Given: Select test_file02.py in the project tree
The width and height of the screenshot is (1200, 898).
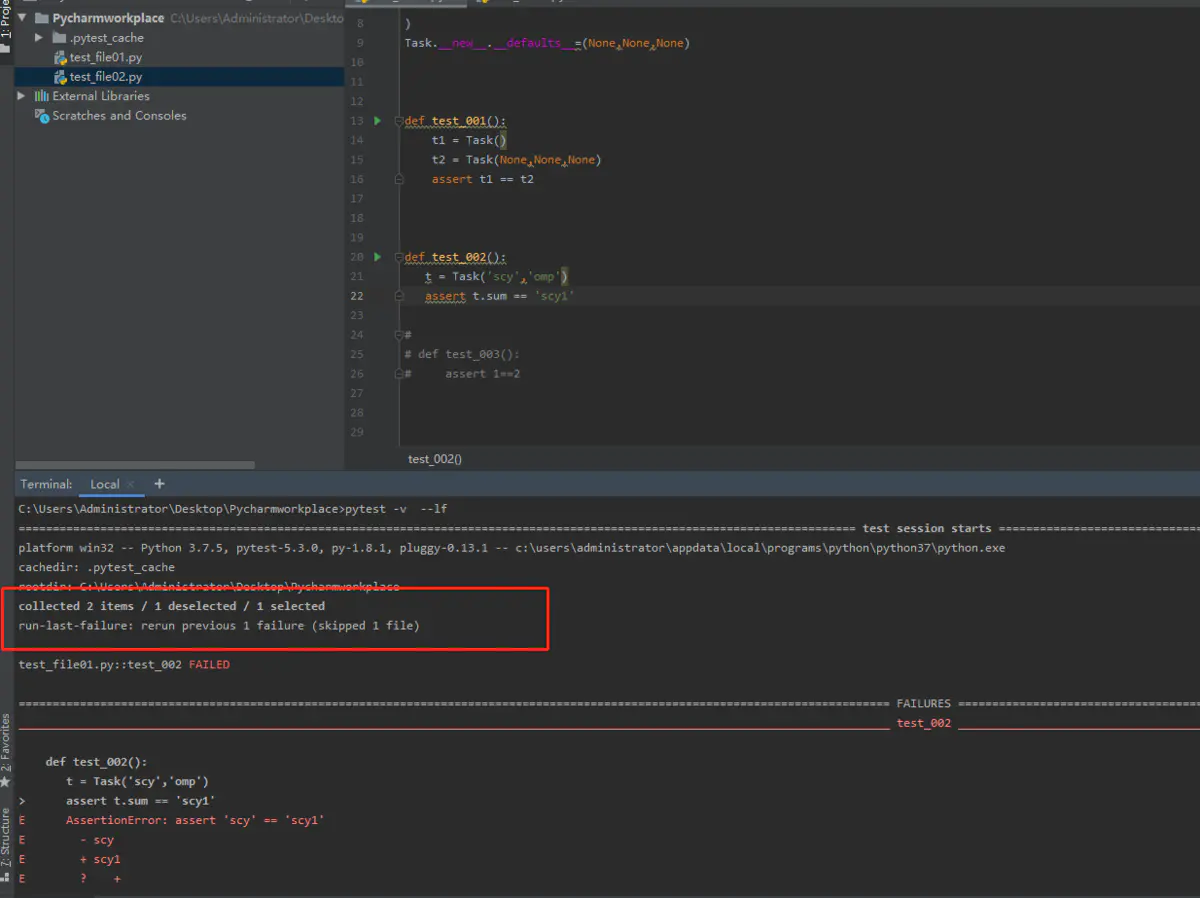Looking at the screenshot, I should pyautogui.click(x=105, y=77).
